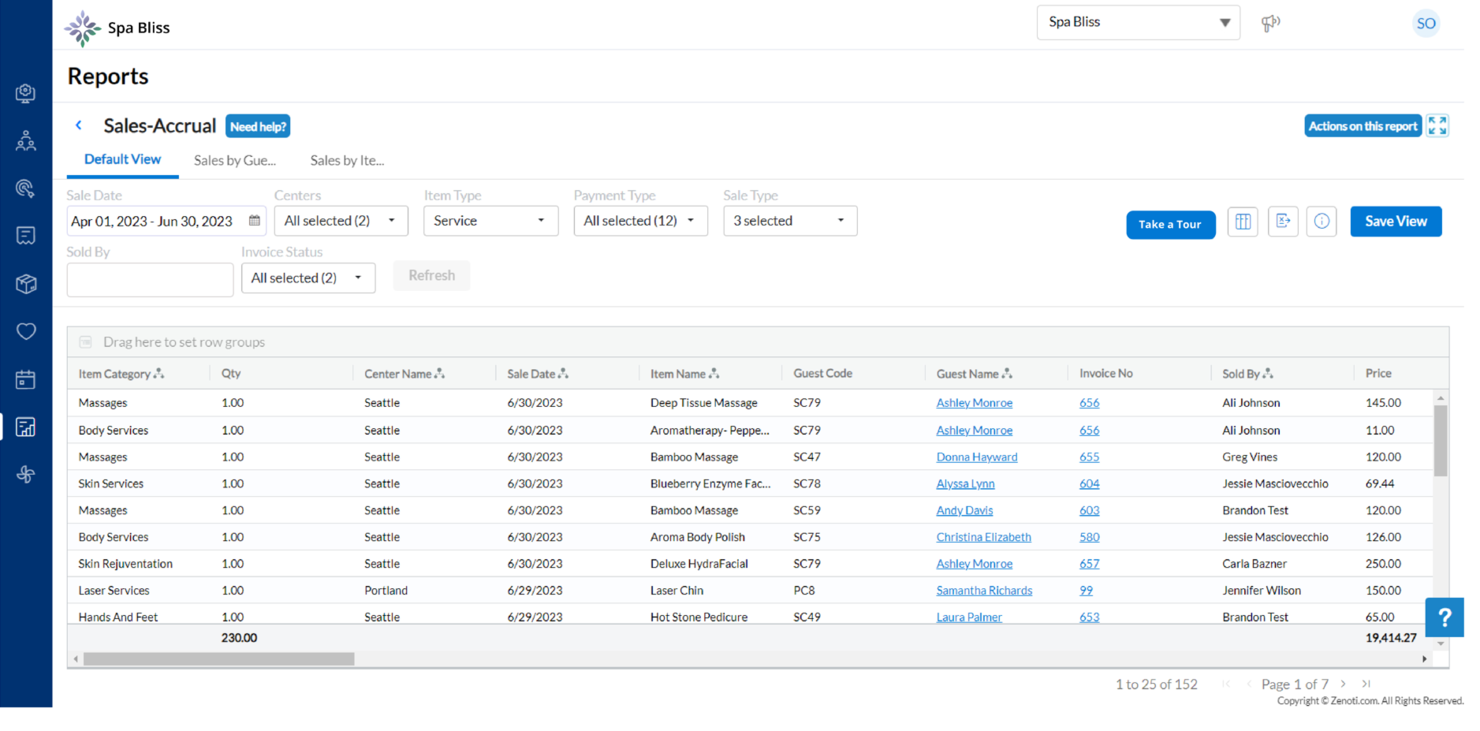
Task: Open the announcements megaphone icon
Action: (1270, 23)
